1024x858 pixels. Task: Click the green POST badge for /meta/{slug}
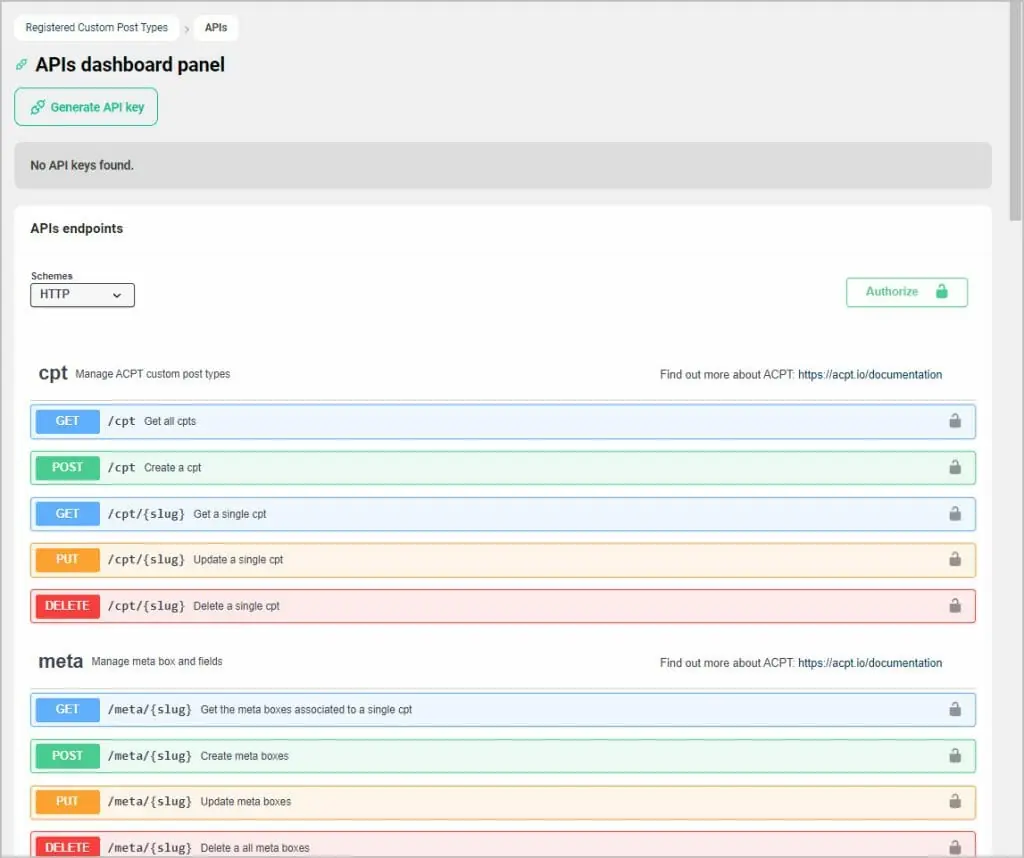68,755
